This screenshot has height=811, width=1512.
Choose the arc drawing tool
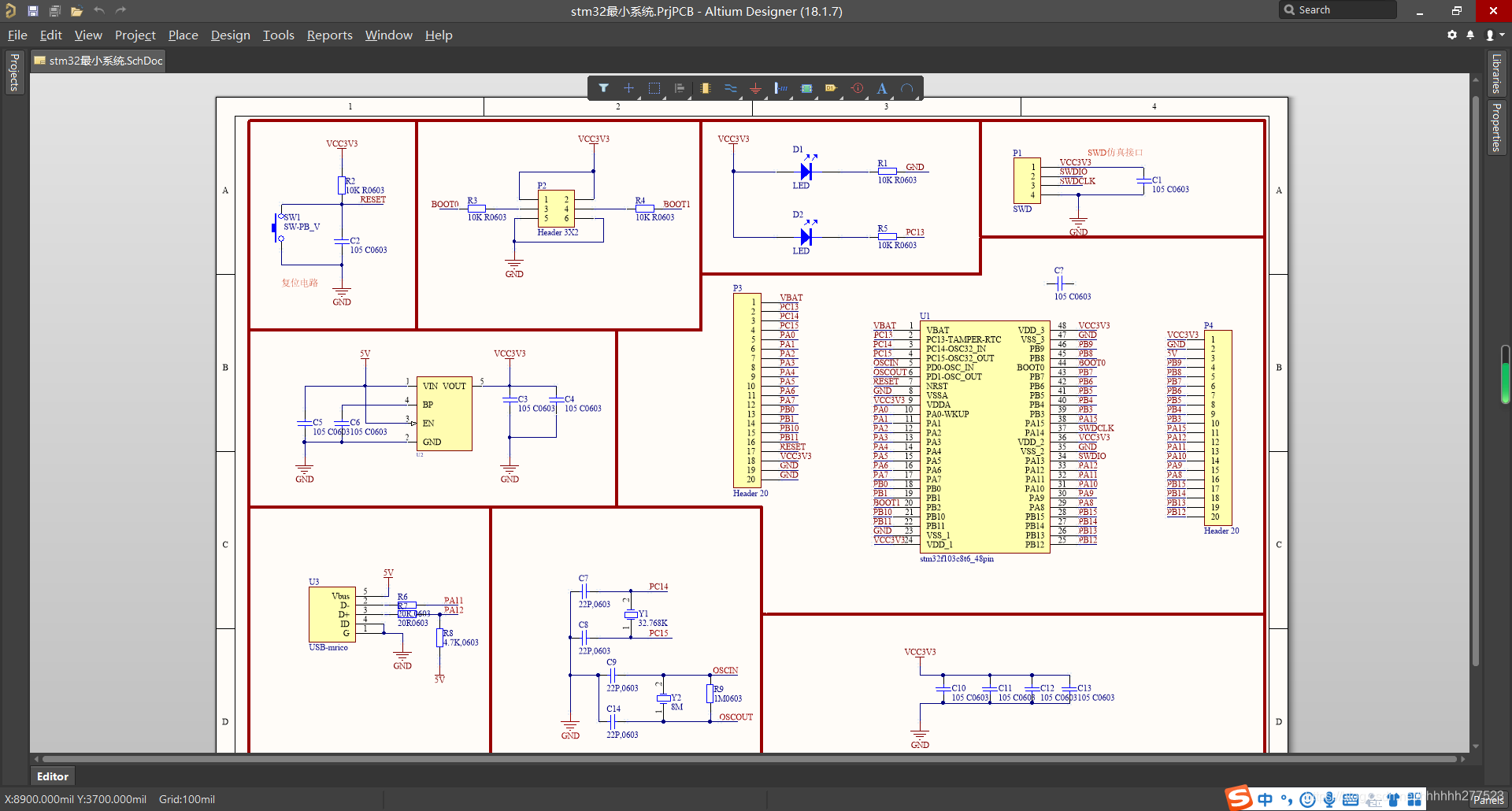coord(907,88)
